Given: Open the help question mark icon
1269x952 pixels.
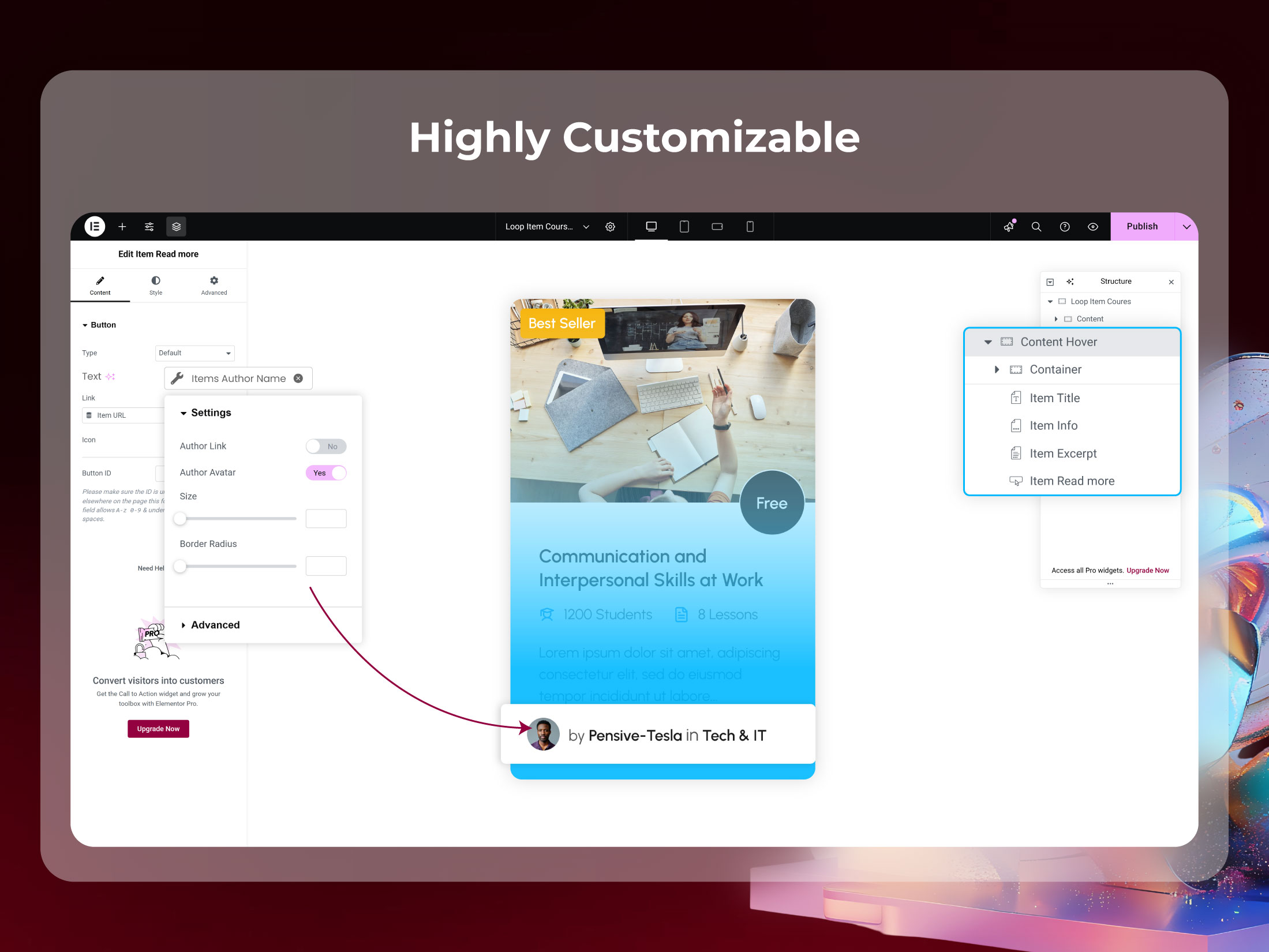Looking at the screenshot, I should (x=1065, y=227).
